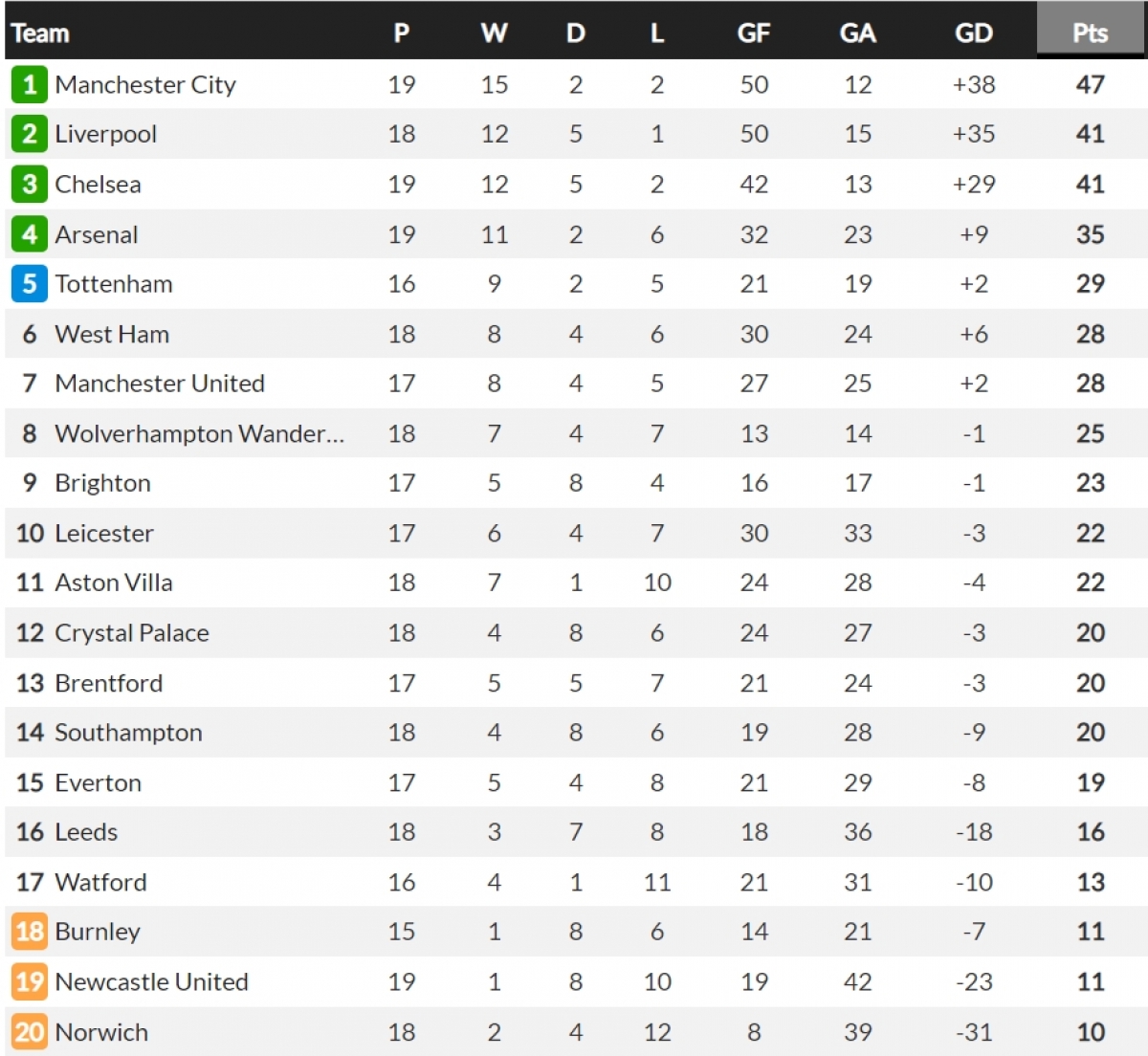The height and width of the screenshot is (1056, 1148).
Task: Sort table by Pts column header
Action: [x=1090, y=33]
